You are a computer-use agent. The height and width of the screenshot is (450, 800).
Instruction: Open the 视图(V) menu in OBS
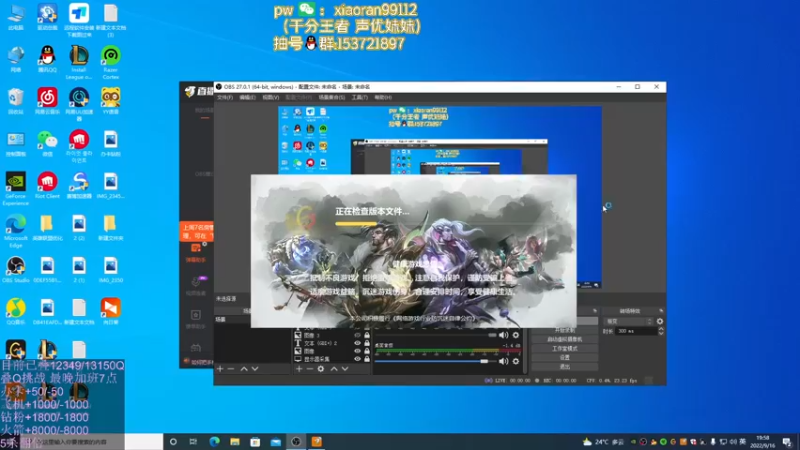click(x=270, y=97)
